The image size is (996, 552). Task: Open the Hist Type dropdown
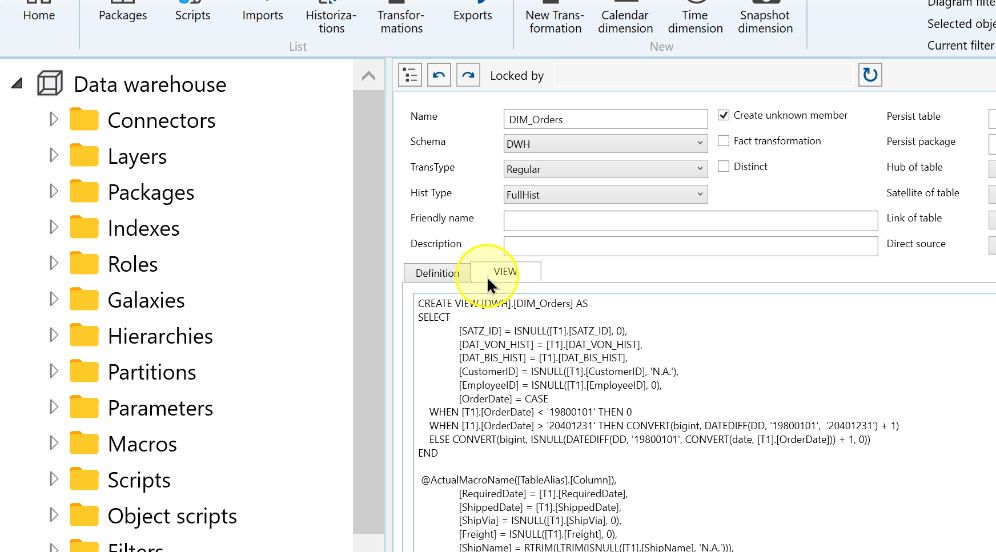(605, 194)
